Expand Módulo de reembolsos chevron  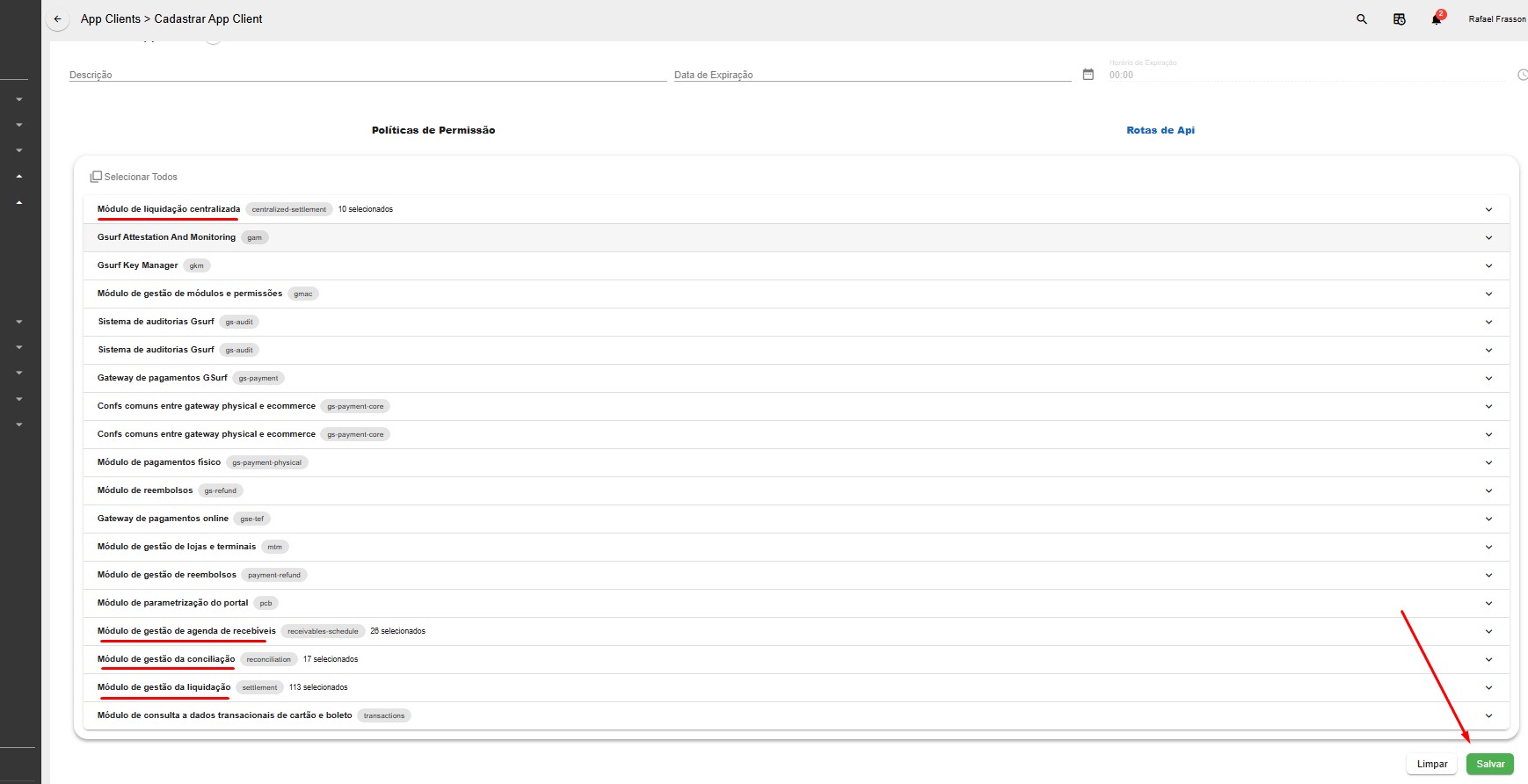(1488, 490)
